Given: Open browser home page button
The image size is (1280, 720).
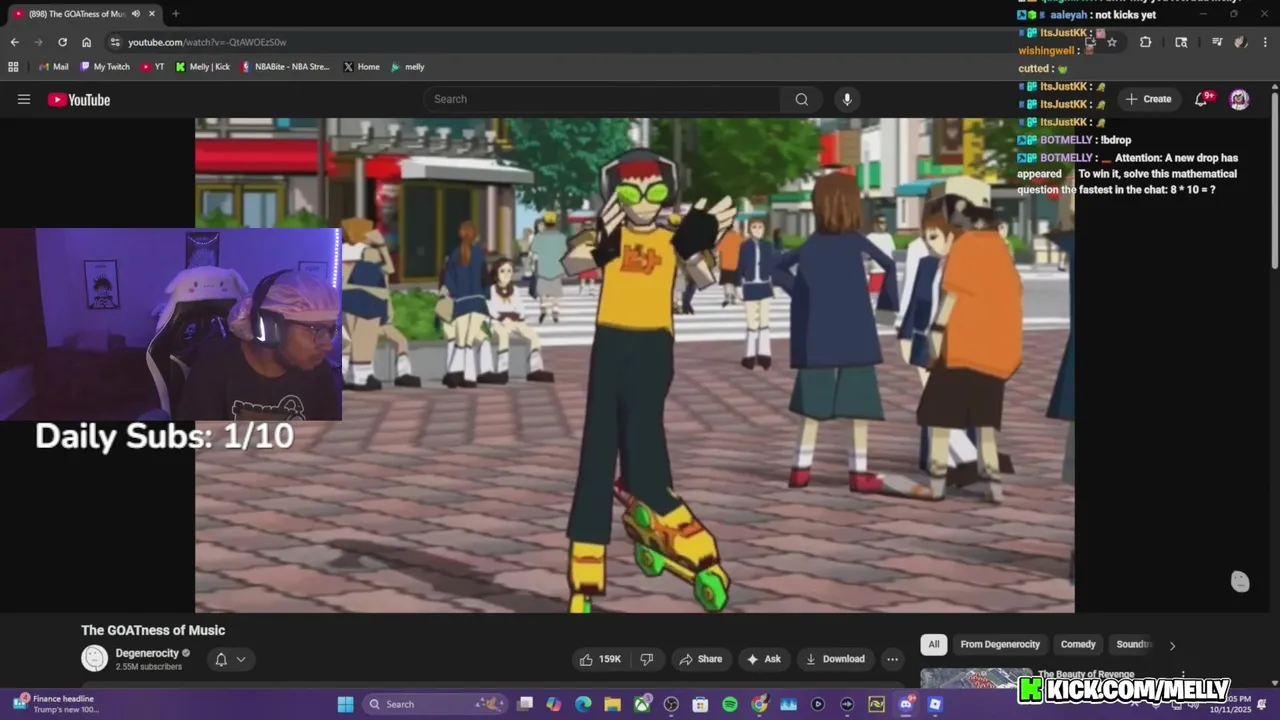Looking at the screenshot, I should click(x=86, y=42).
